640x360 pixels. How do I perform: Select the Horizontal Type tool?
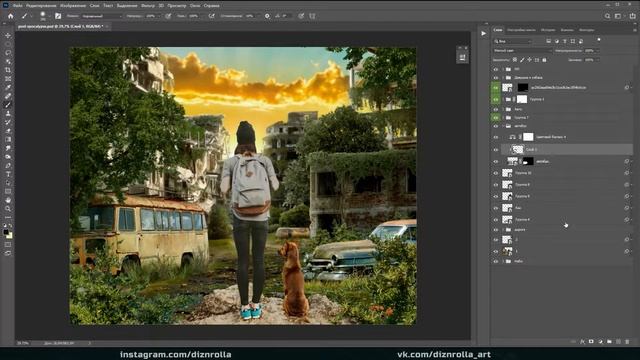pos(8,174)
